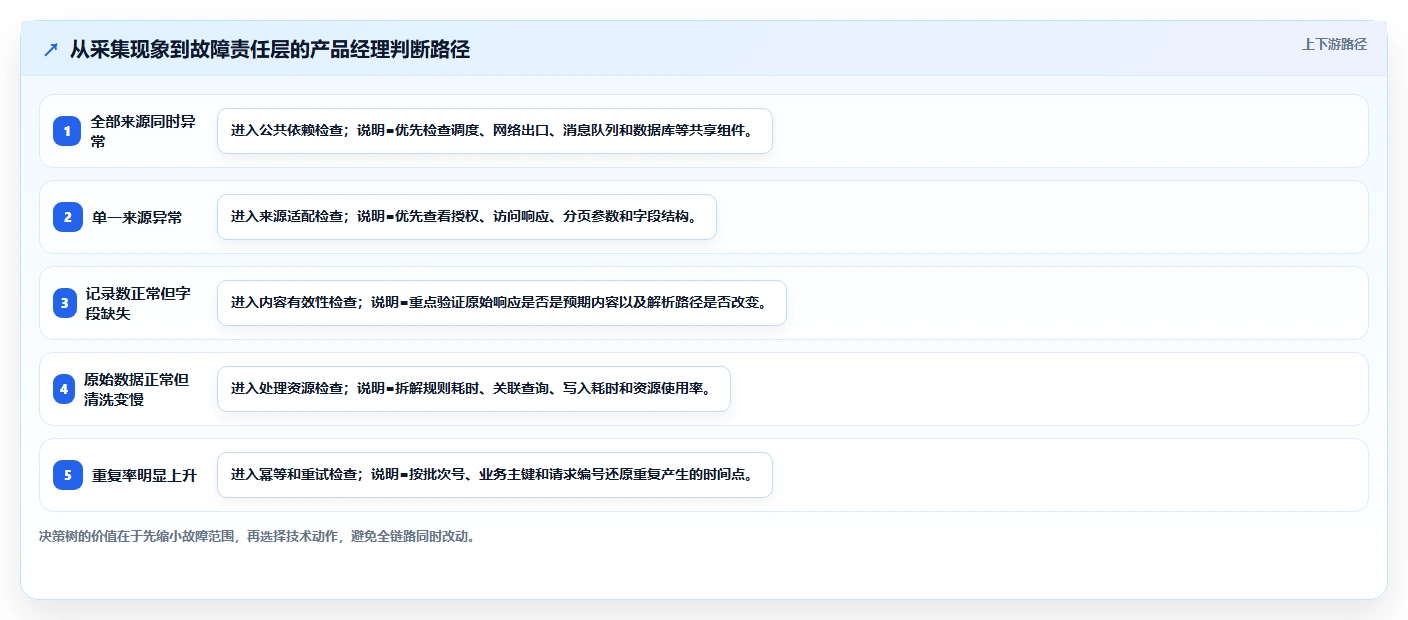Select the label 记录数正常但字段缺失

[138, 303]
